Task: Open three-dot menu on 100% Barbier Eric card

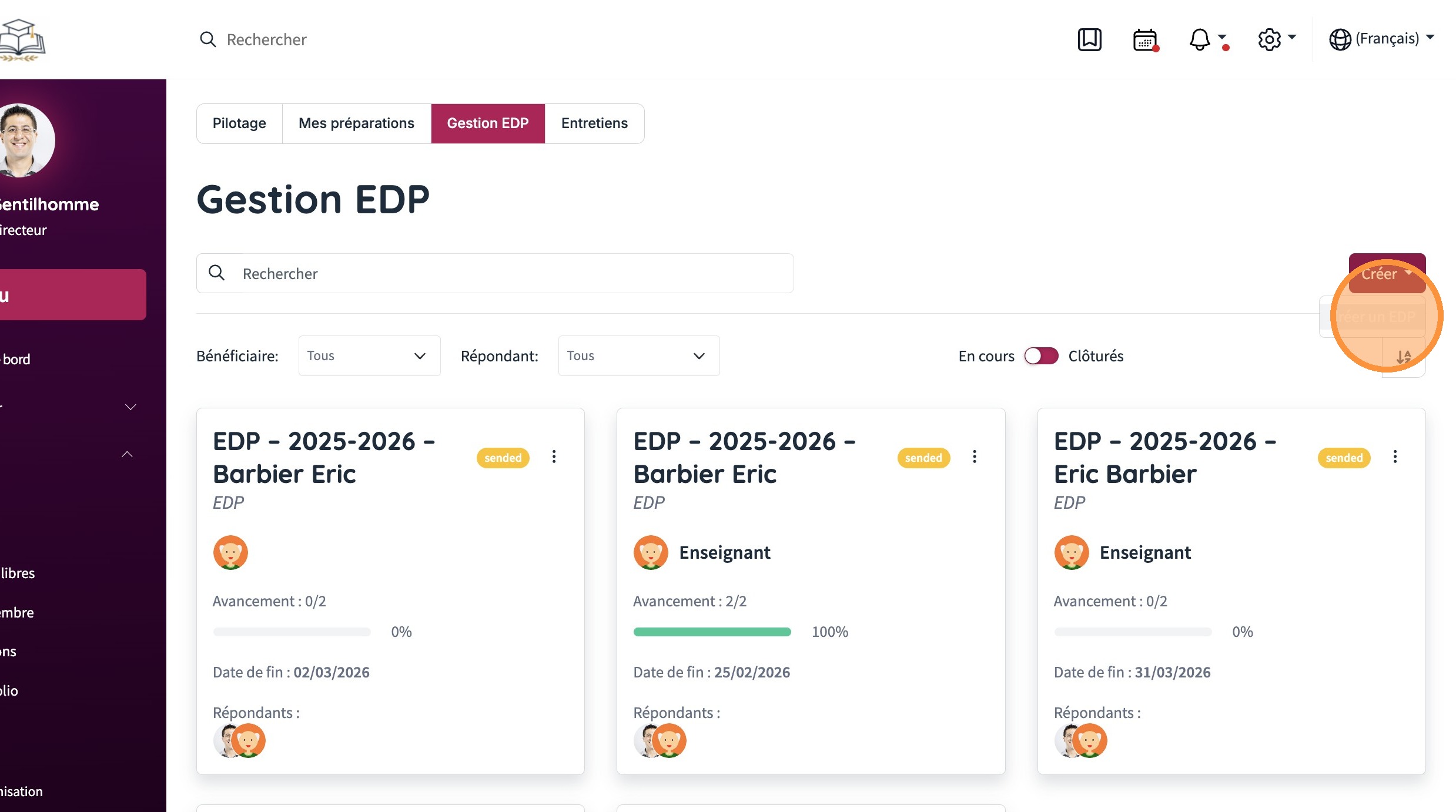Action: tap(975, 457)
